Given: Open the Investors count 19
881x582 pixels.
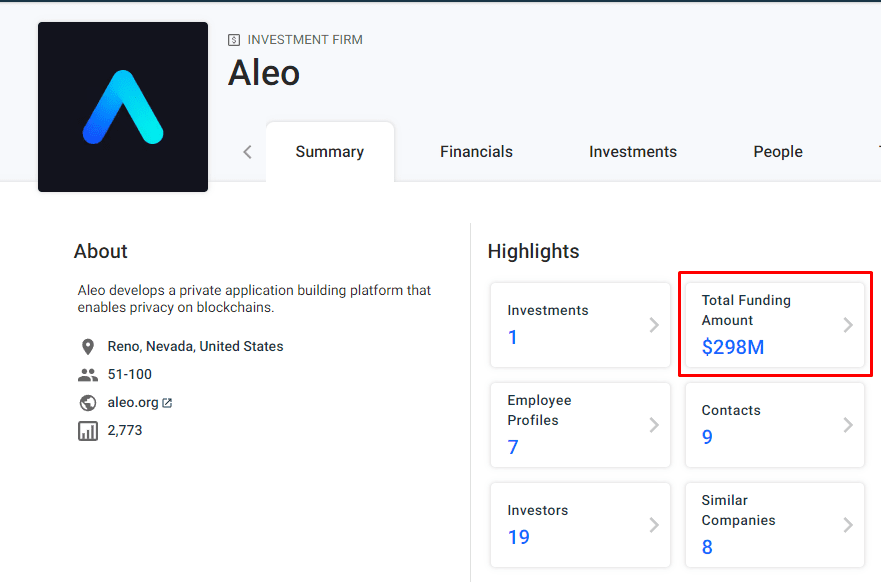Looking at the screenshot, I should click(x=519, y=537).
